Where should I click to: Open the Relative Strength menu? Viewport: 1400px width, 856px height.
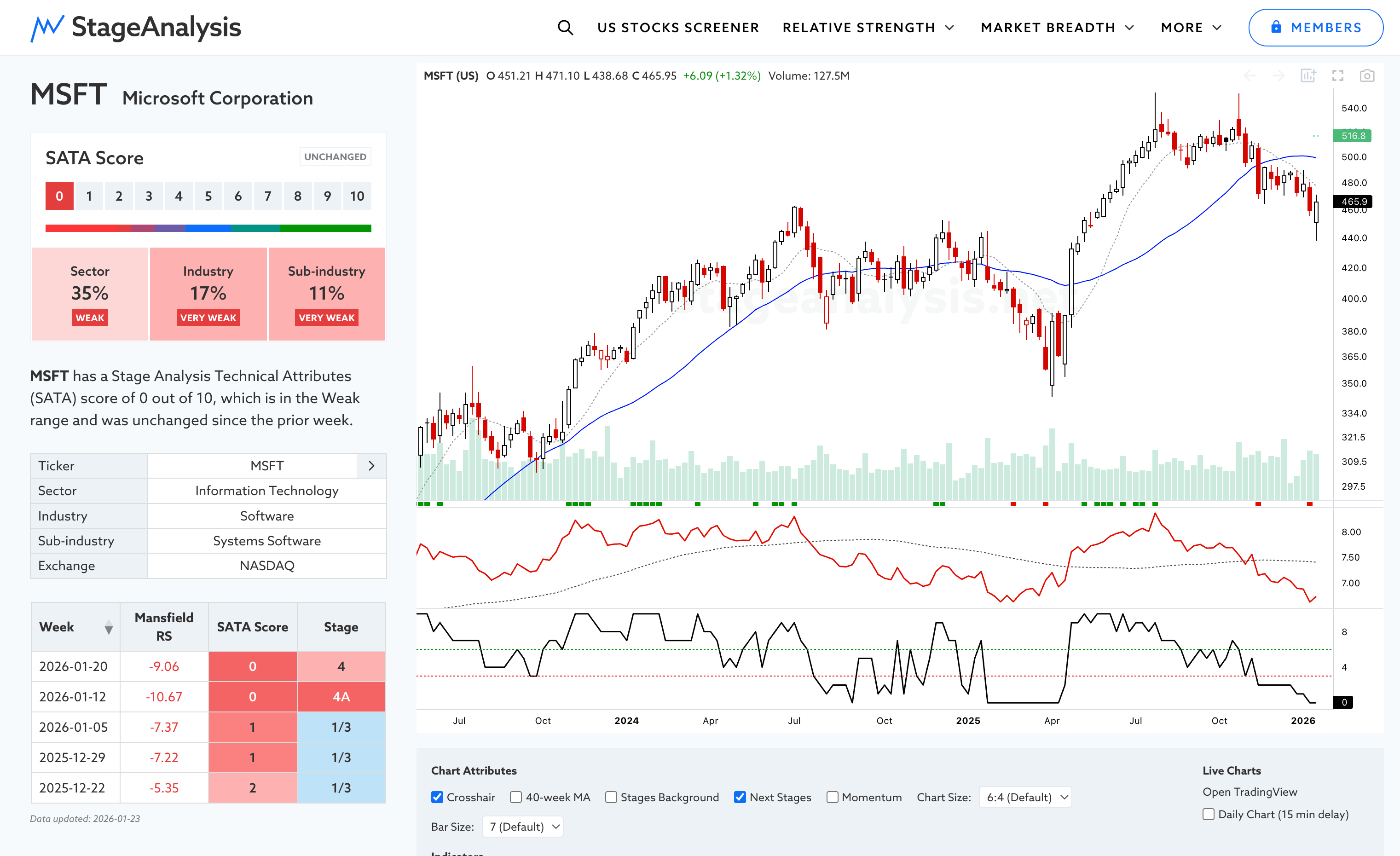click(868, 27)
